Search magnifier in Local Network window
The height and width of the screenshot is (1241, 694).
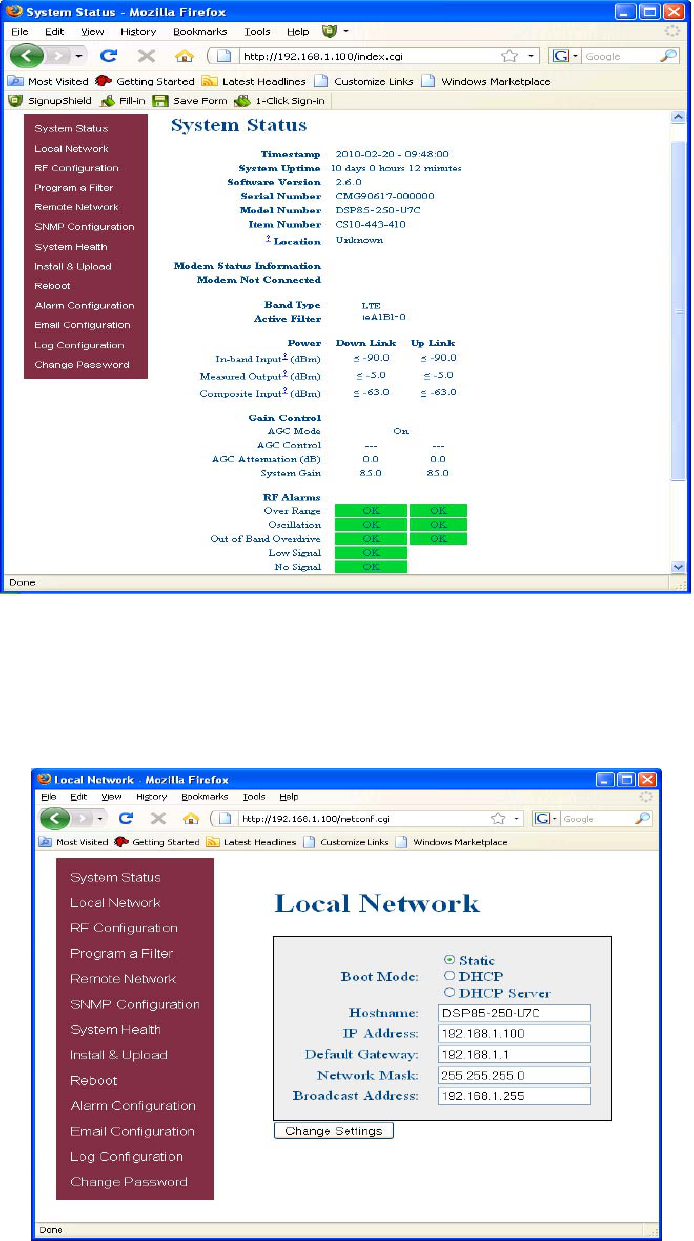pos(642,818)
